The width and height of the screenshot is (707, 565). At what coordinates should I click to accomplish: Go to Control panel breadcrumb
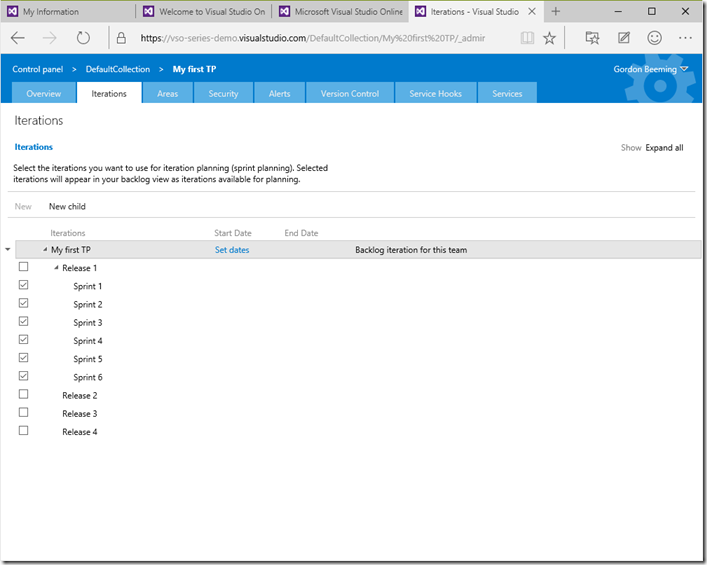(38, 69)
